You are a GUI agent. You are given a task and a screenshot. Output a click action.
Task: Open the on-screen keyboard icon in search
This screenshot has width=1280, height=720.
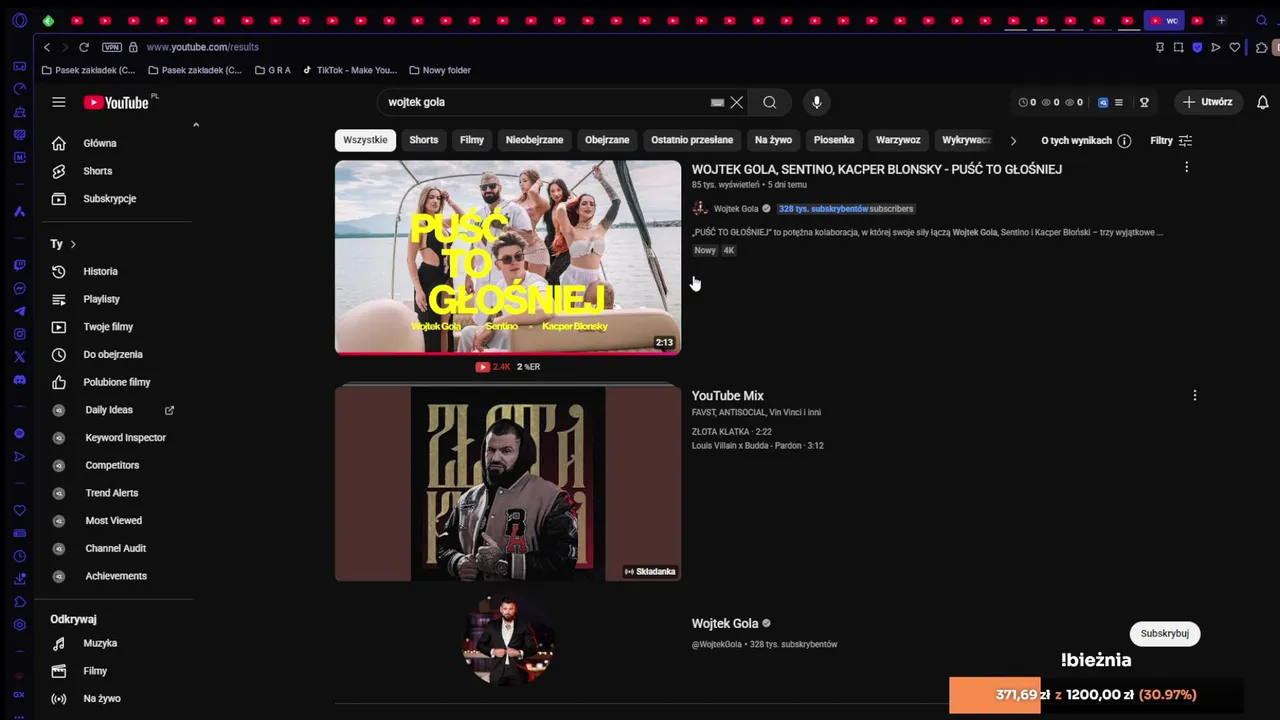click(717, 102)
